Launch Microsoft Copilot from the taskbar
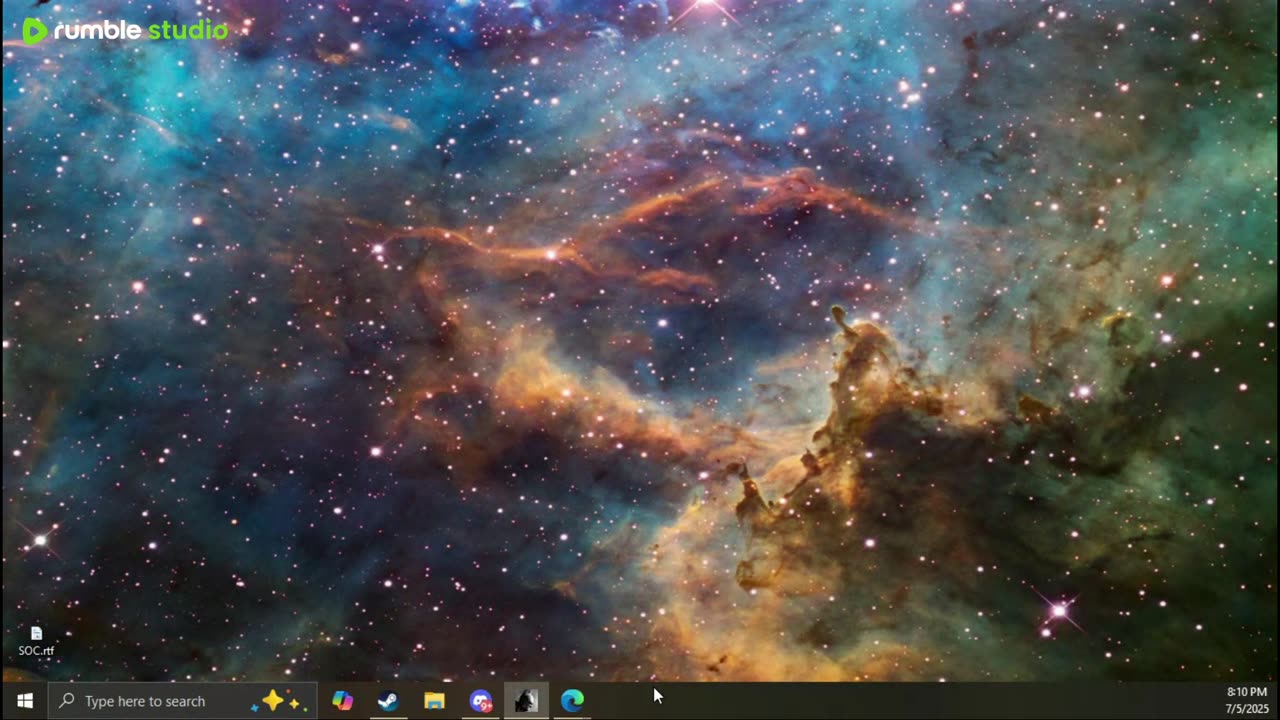This screenshot has width=1280, height=720. point(343,701)
